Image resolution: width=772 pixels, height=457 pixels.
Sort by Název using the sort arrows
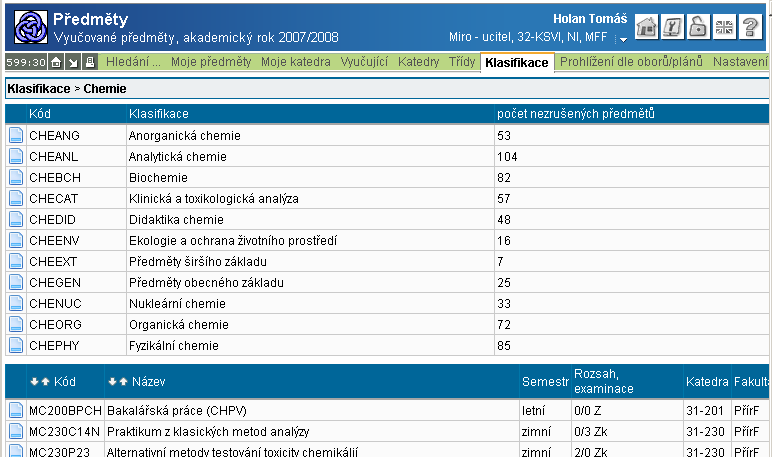pos(117,382)
